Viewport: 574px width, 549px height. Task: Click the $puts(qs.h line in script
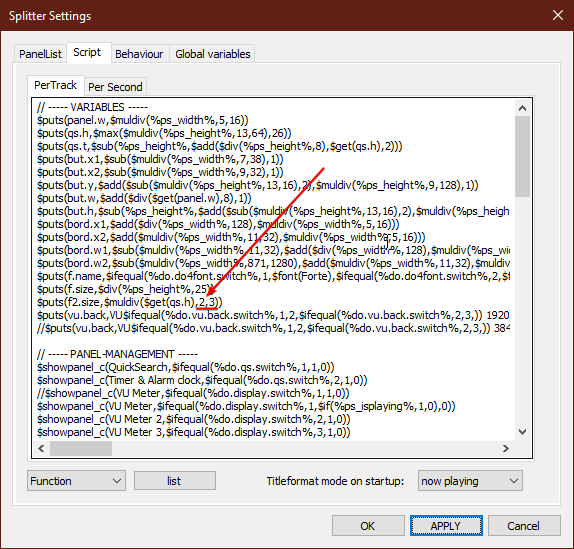164,133
